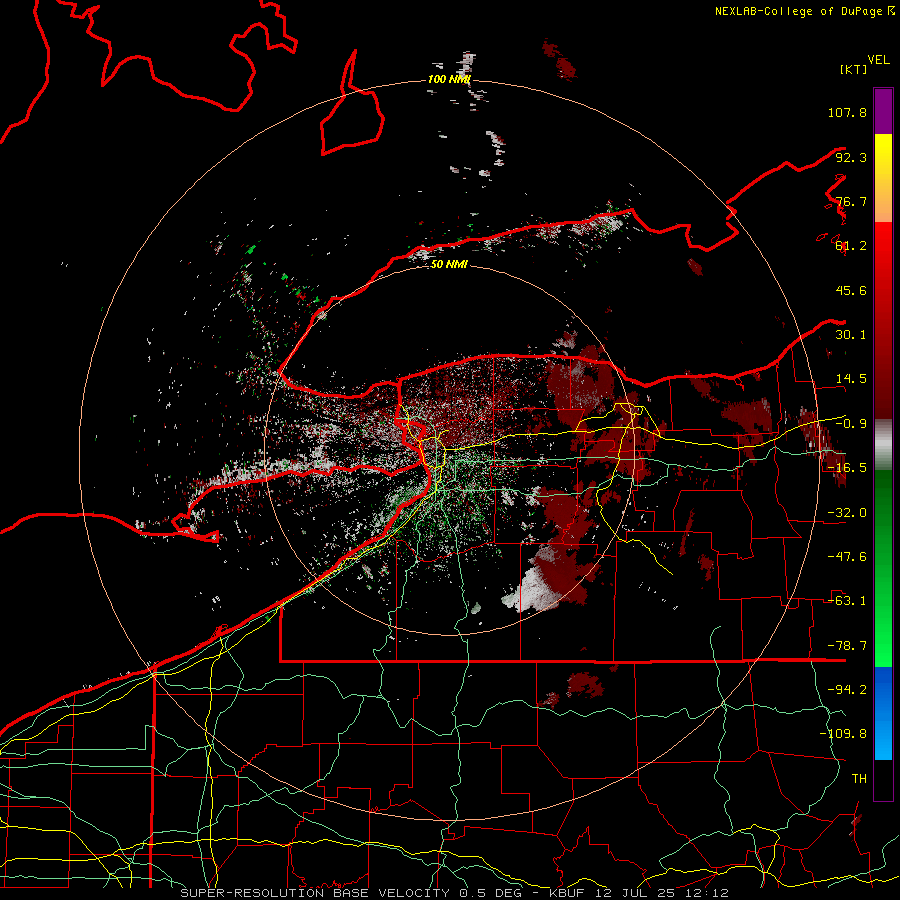This screenshot has width=900, height=900.
Task: Click the -16.5 legend value
Action: point(847,468)
